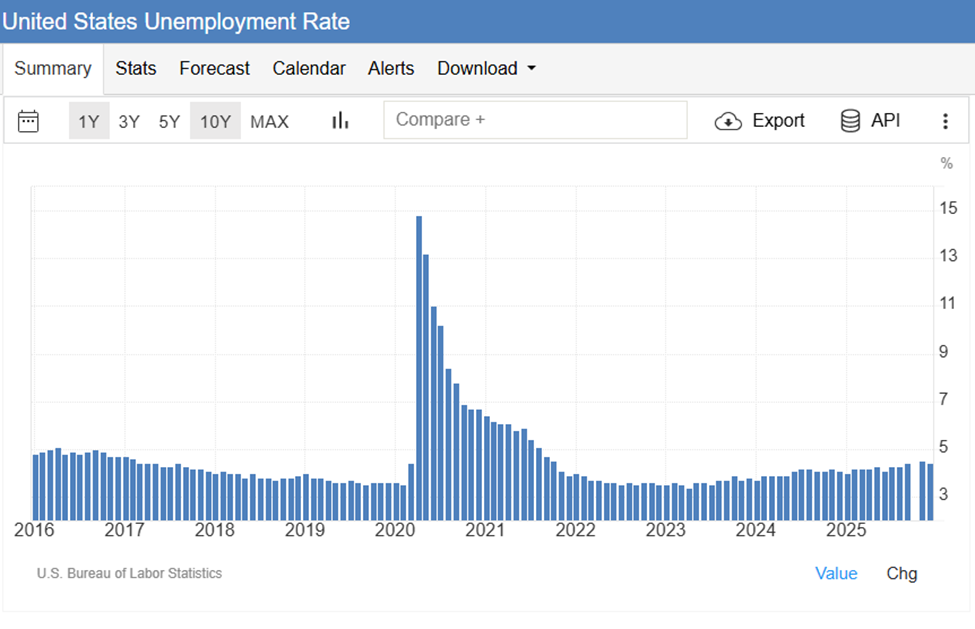The height and width of the screenshot is (629, 975).
Task: Select the 3Y time range
Action: click(129, 121)
